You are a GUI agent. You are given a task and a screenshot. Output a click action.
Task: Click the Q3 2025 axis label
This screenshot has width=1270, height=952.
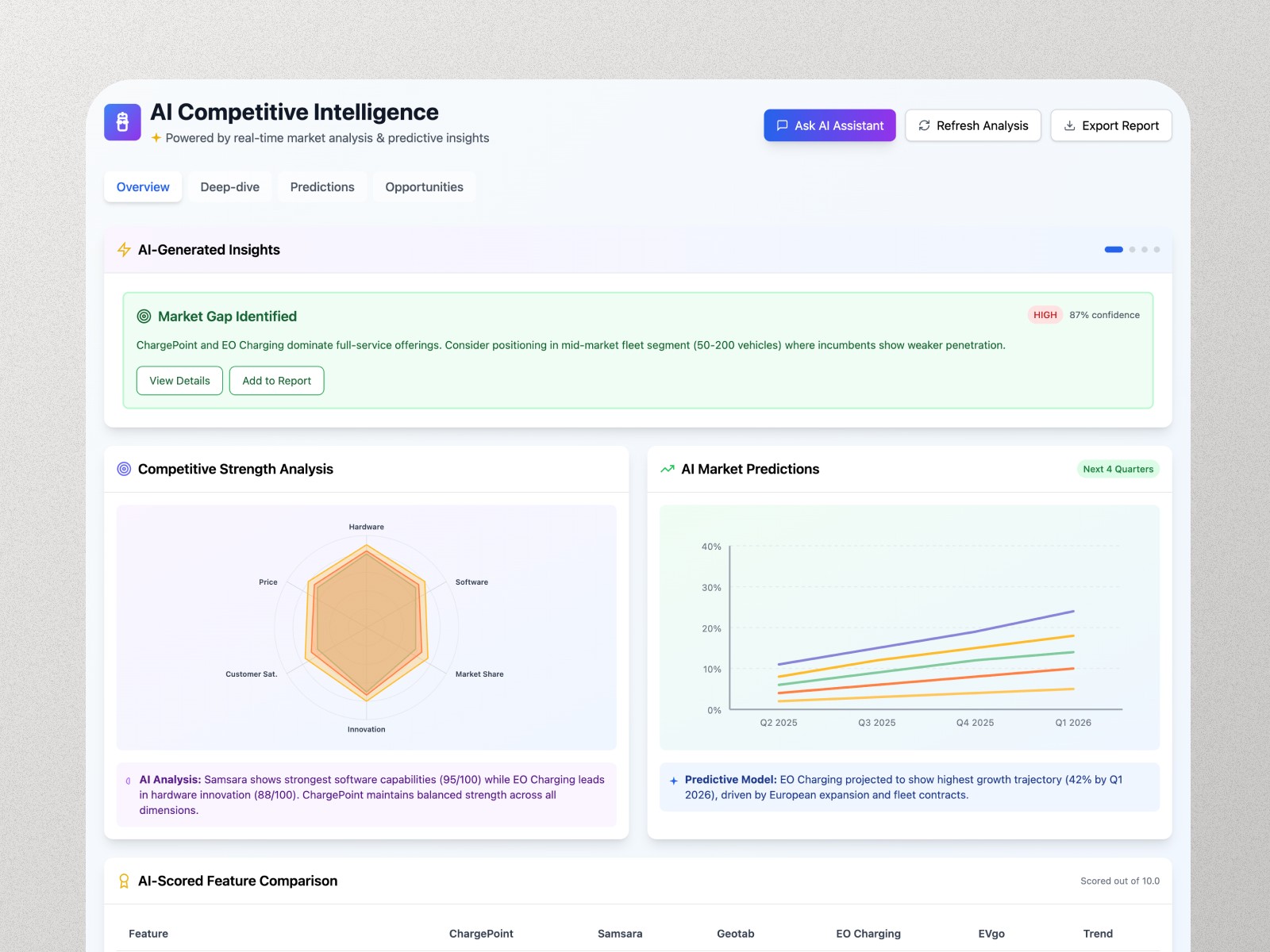tap(877, 723)
